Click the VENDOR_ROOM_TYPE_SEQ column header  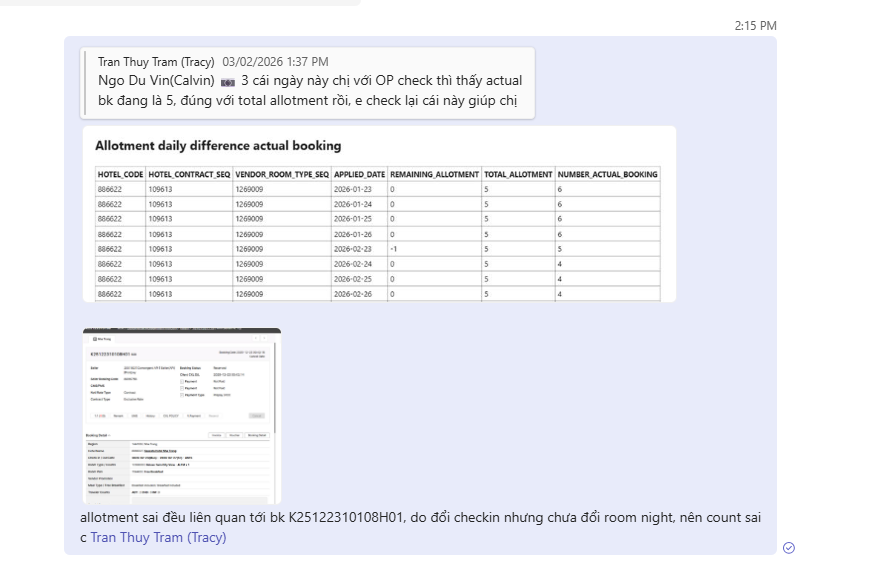(282, 174)
